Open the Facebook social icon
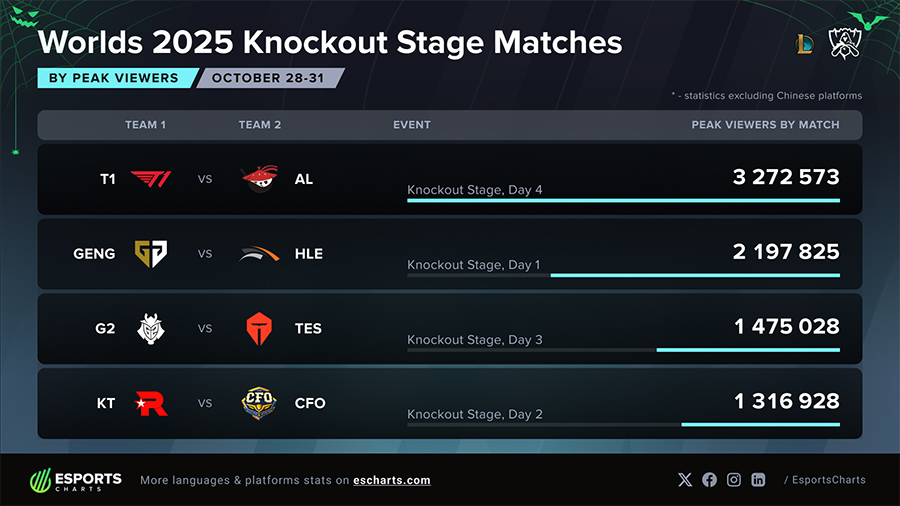This screenshot has width=900, height=506. pos(709,480)
